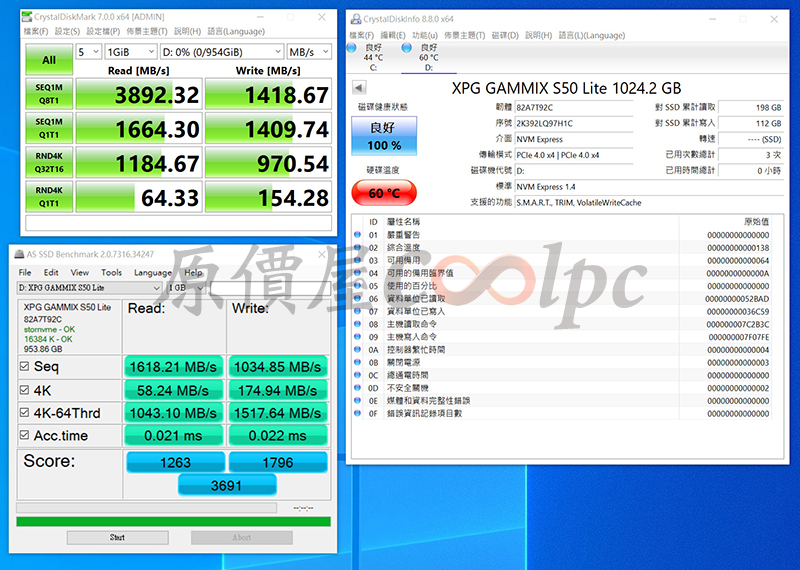800x570 pixels.
Task: Click the AS SSD write score 1796
Action: coord(278,462)
